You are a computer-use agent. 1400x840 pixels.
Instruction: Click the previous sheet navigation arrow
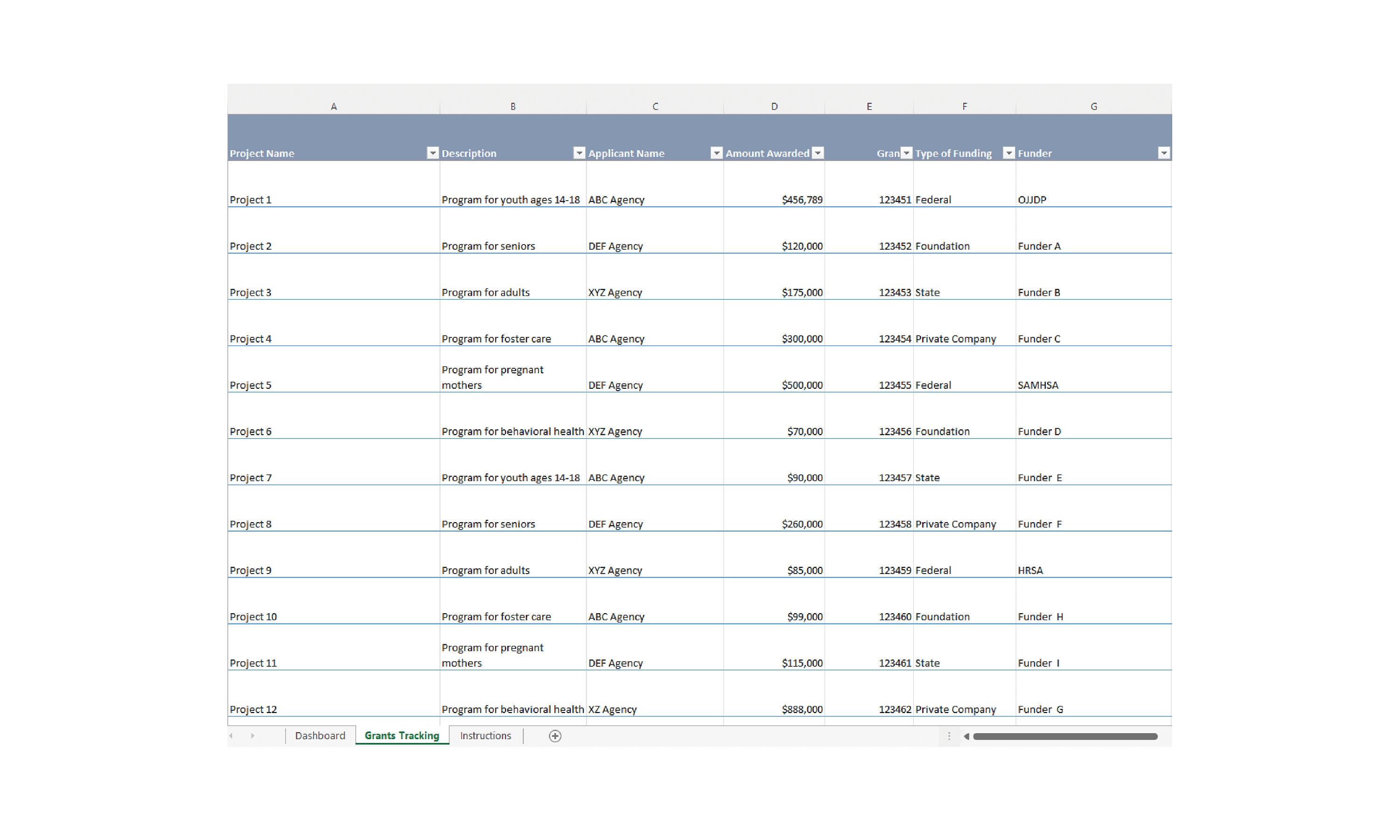(231, 735)
